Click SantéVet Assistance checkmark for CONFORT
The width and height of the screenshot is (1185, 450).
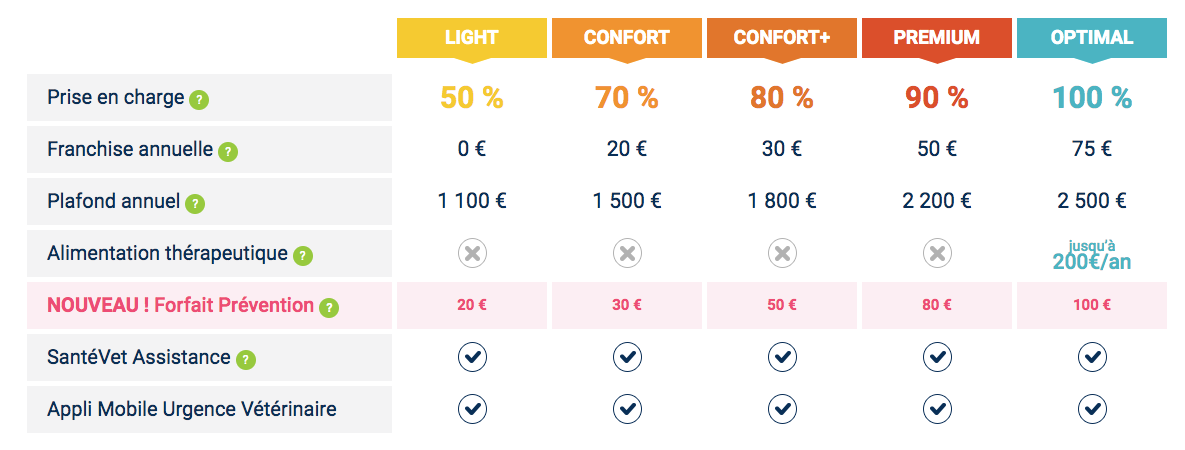click(x=627, y=357)
